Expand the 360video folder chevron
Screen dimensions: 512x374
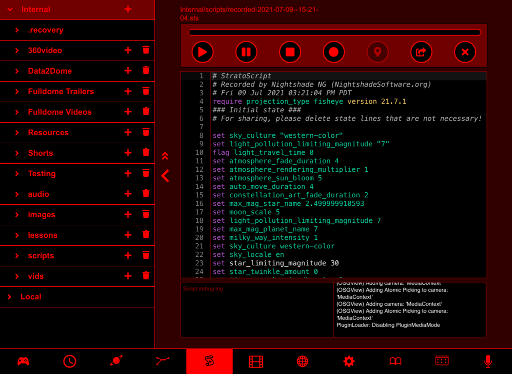(x=17, y=50)
